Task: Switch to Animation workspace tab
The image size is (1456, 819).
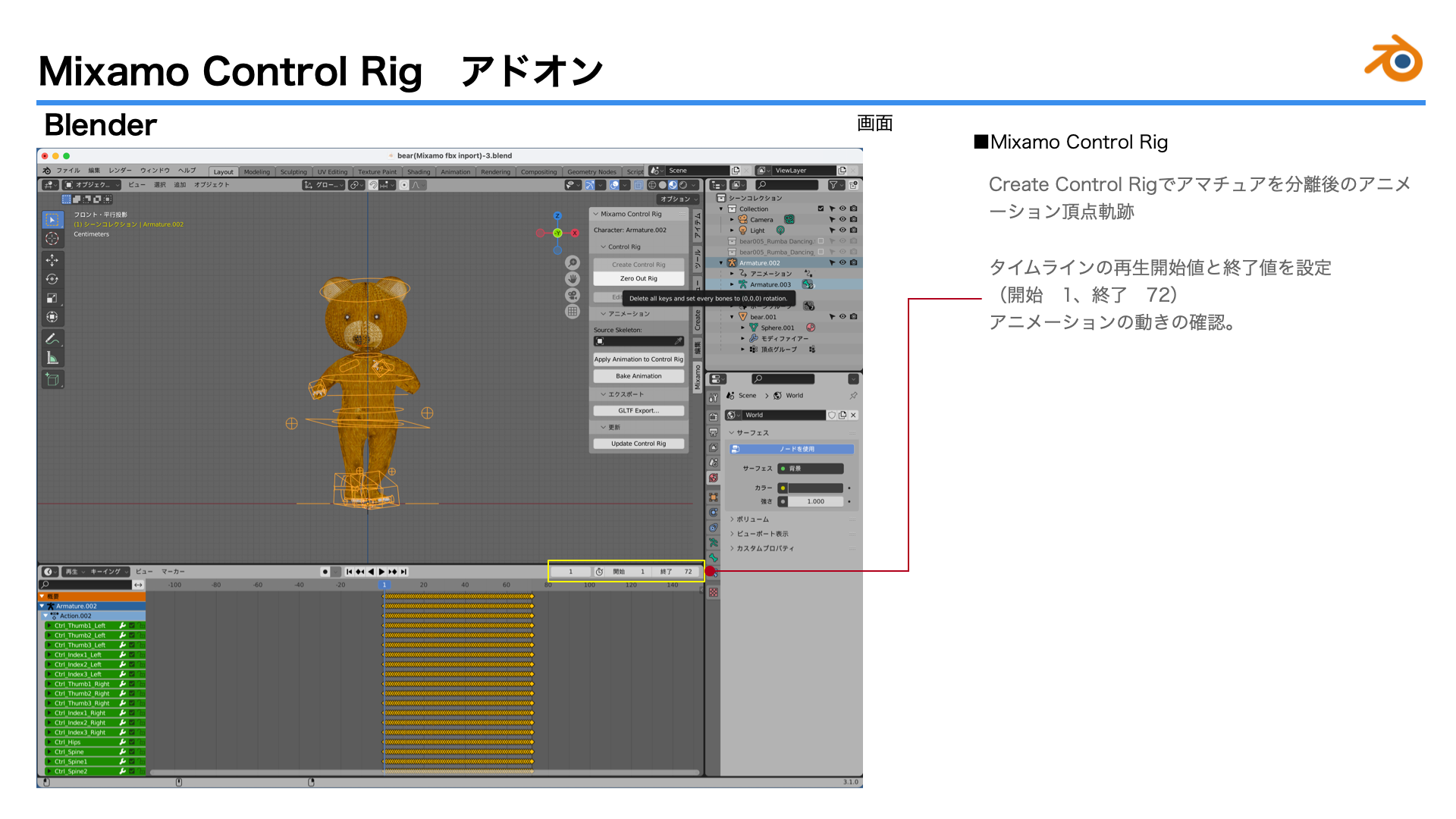Action: pos(456,172)
